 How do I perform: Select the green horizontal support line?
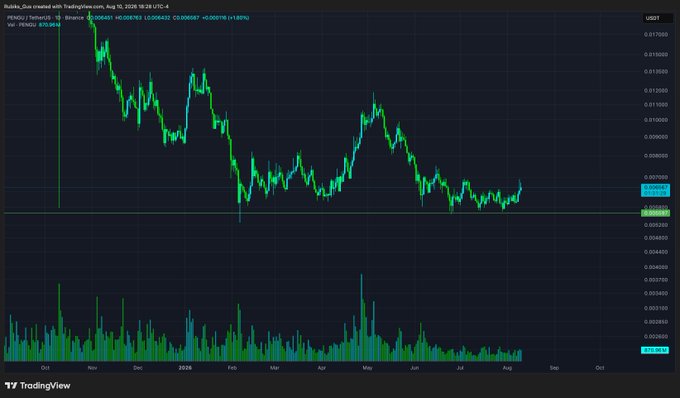(x=321, y=213)
